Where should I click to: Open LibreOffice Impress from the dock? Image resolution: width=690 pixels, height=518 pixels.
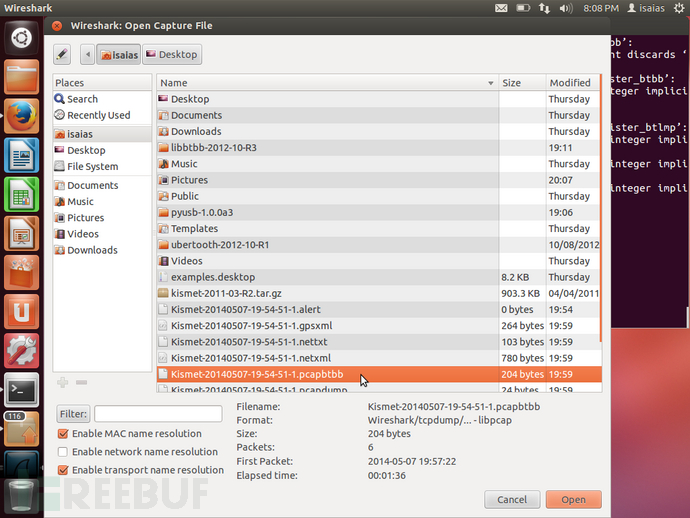click(21, 233)
